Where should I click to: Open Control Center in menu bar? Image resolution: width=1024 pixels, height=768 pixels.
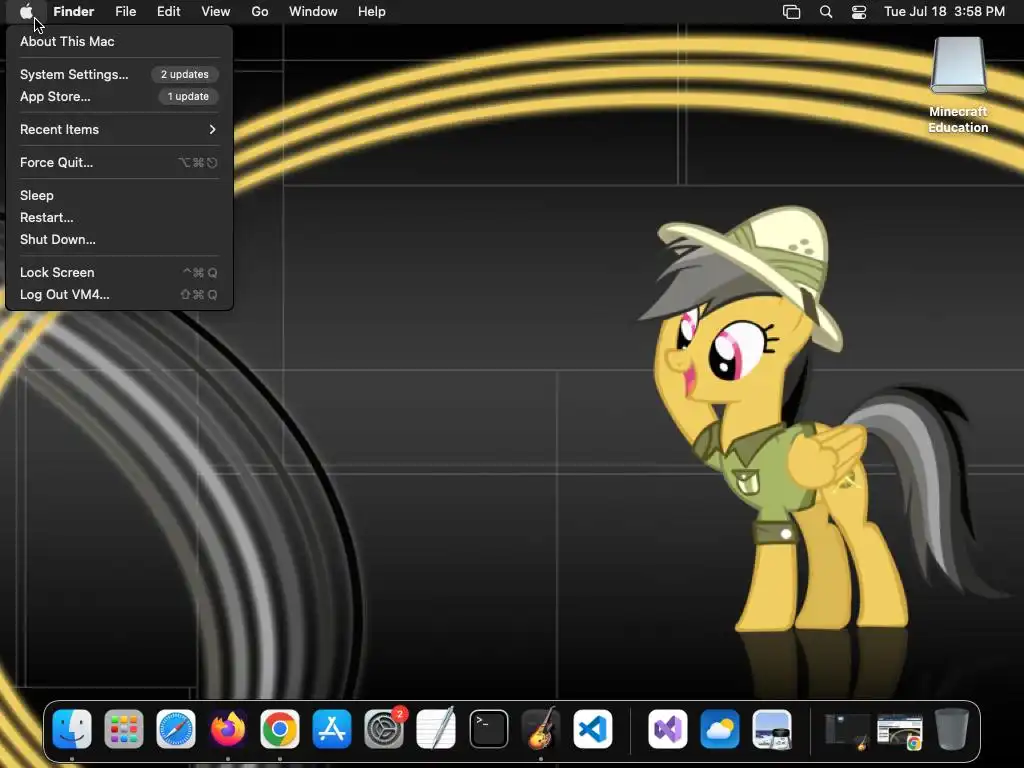coord(859,12)
